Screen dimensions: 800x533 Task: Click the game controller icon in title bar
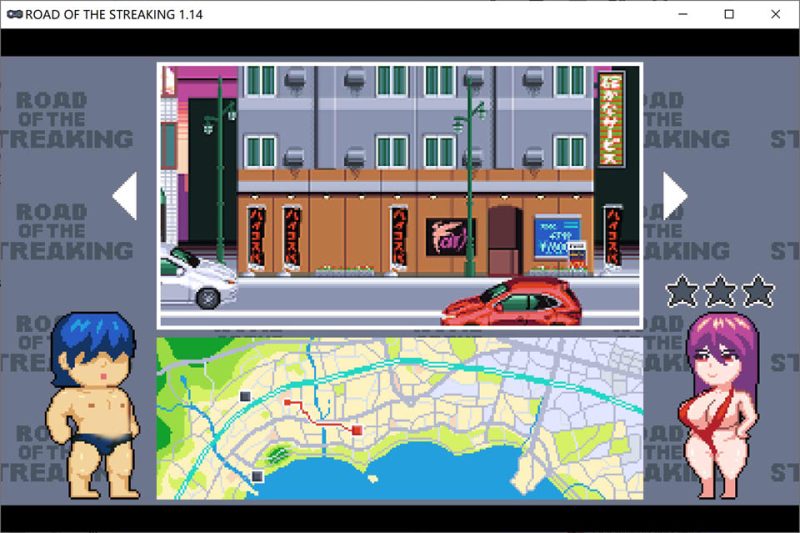click(13, 14)
